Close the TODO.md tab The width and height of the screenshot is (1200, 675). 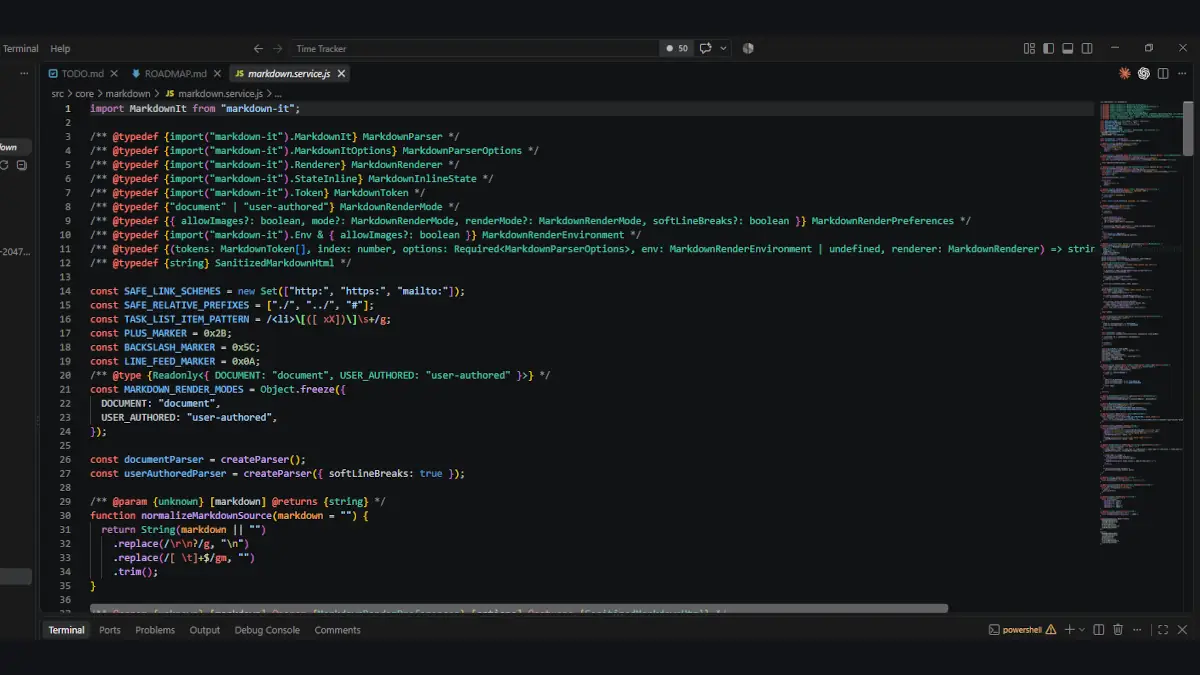[x=114, y=73]
